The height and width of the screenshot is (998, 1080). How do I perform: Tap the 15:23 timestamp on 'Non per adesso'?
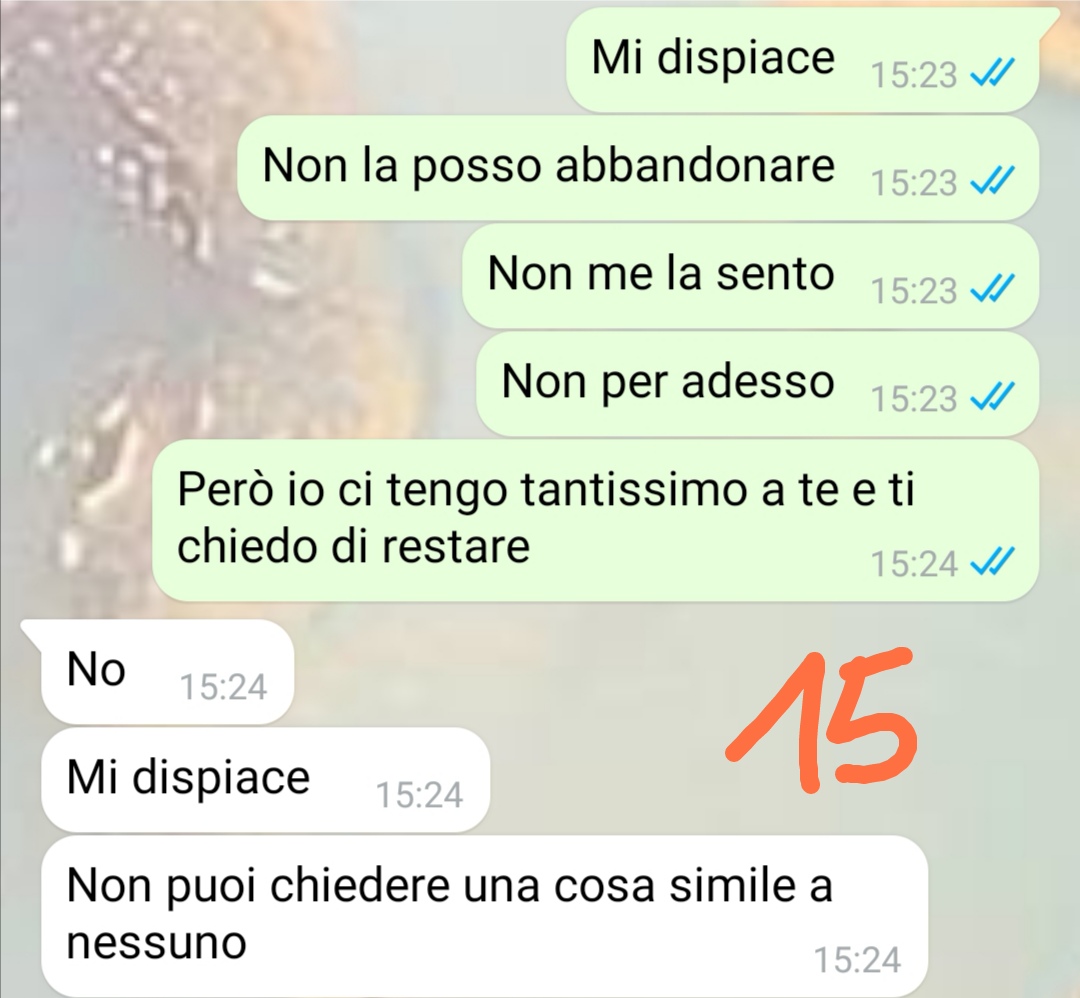coord(914,399)
